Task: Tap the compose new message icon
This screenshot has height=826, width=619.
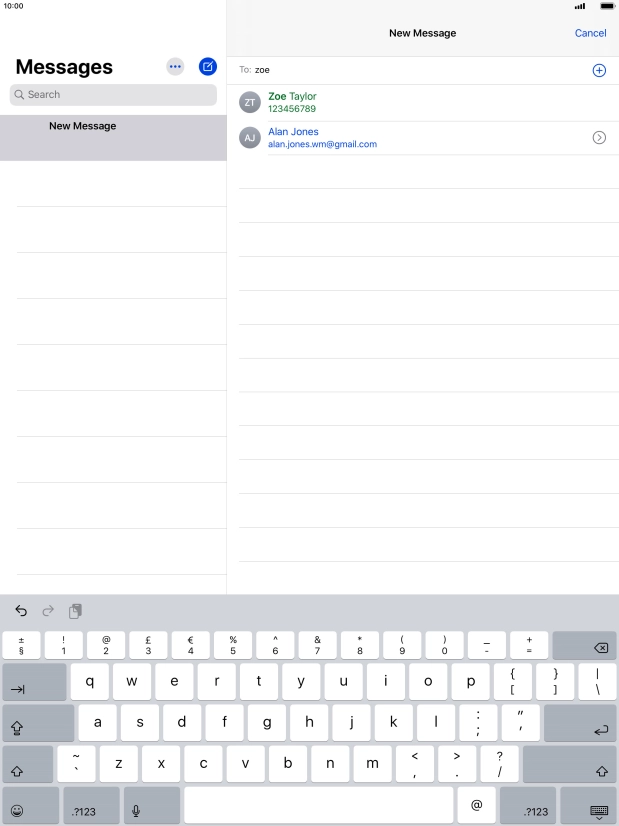Action: click(207, 67)
